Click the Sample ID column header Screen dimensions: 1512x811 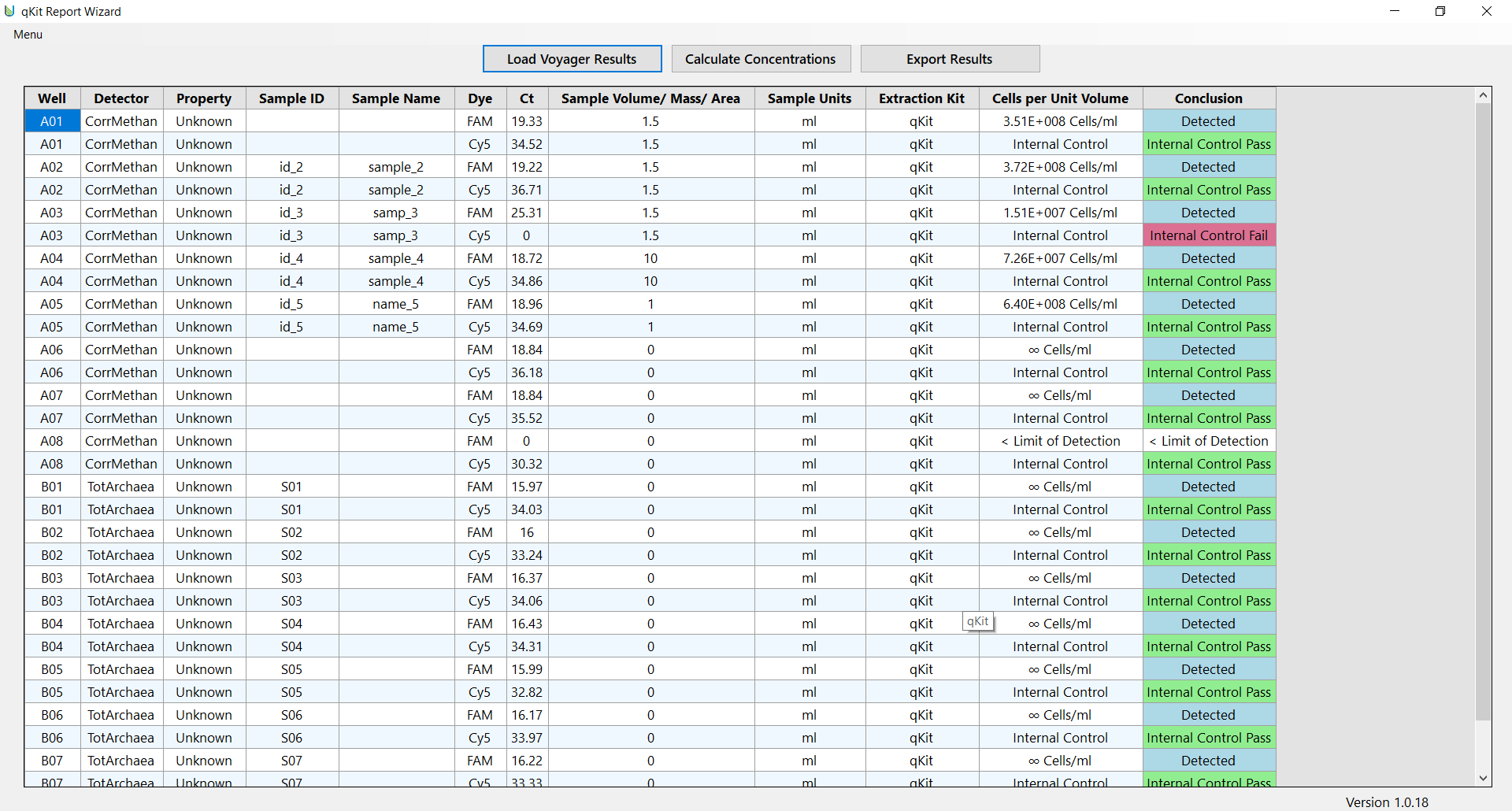[x=291, y=98]
